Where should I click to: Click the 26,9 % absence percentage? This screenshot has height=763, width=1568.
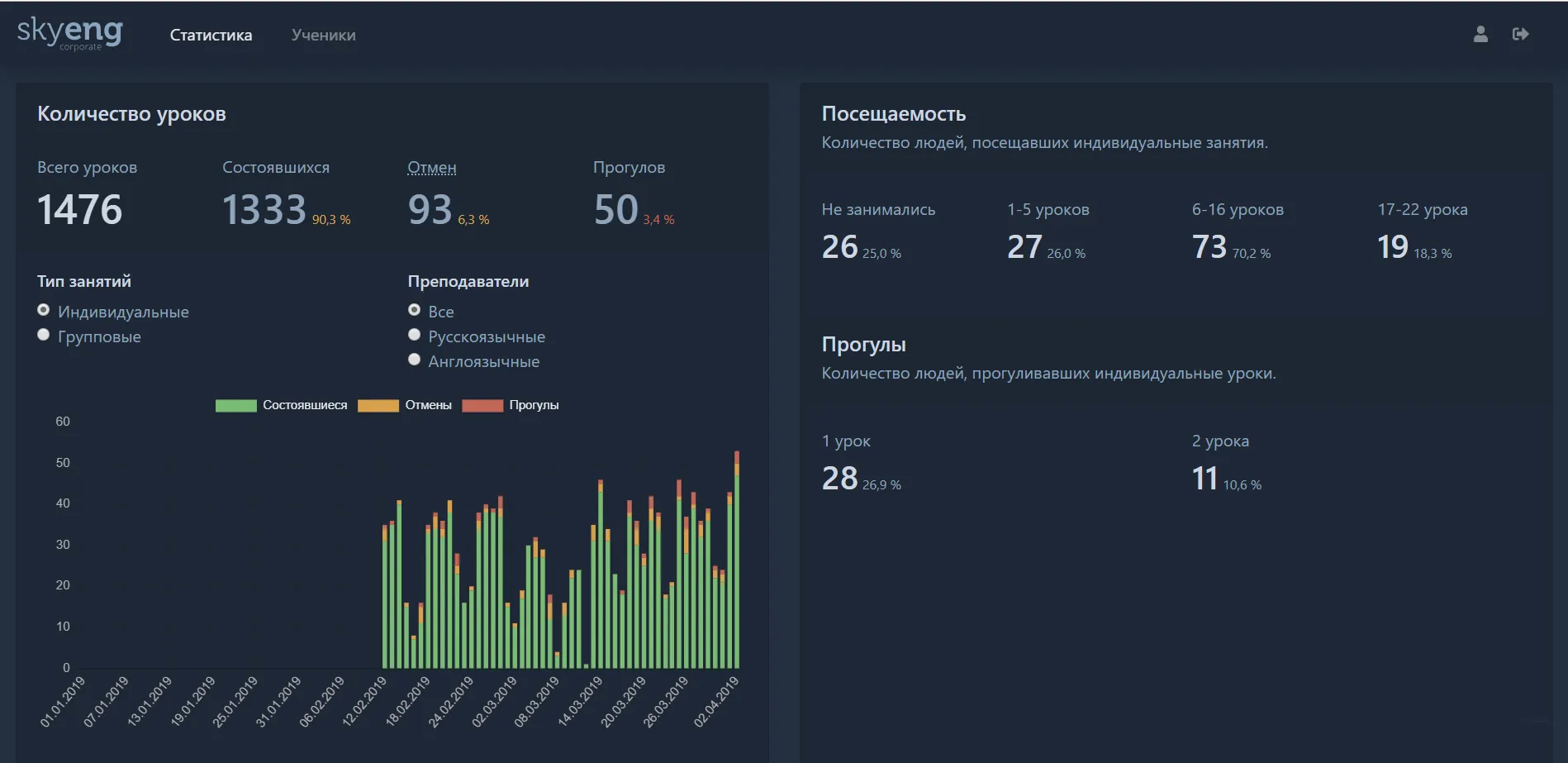(881, 485)
